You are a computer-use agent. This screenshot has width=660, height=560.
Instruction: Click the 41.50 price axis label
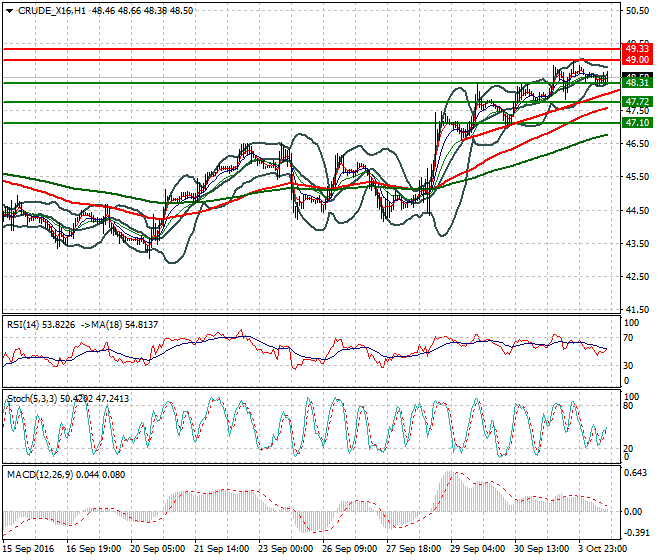click(x=637, y=309)
